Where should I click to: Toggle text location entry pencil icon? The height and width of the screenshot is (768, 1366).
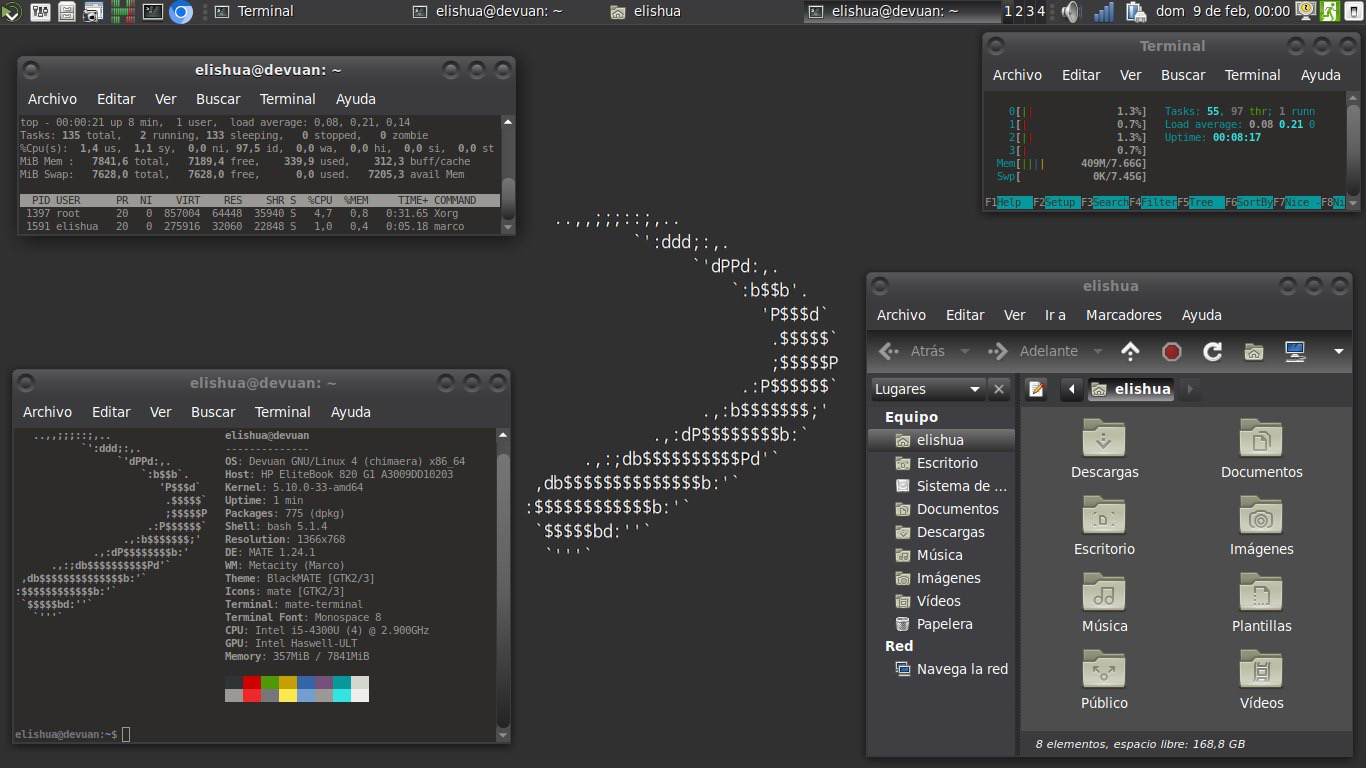[x=1037, y=389]
